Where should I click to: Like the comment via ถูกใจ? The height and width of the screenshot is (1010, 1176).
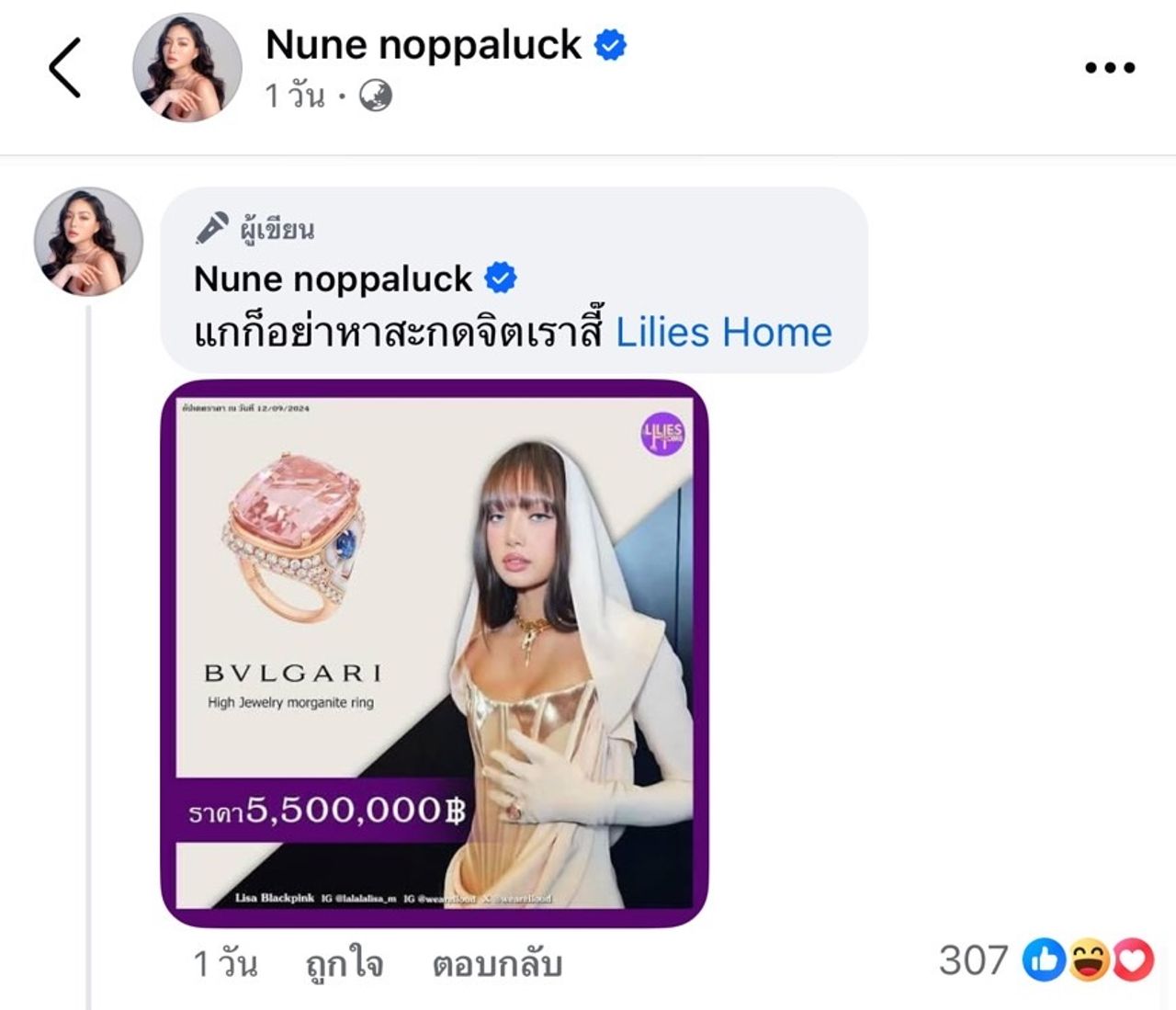point(345,964)
